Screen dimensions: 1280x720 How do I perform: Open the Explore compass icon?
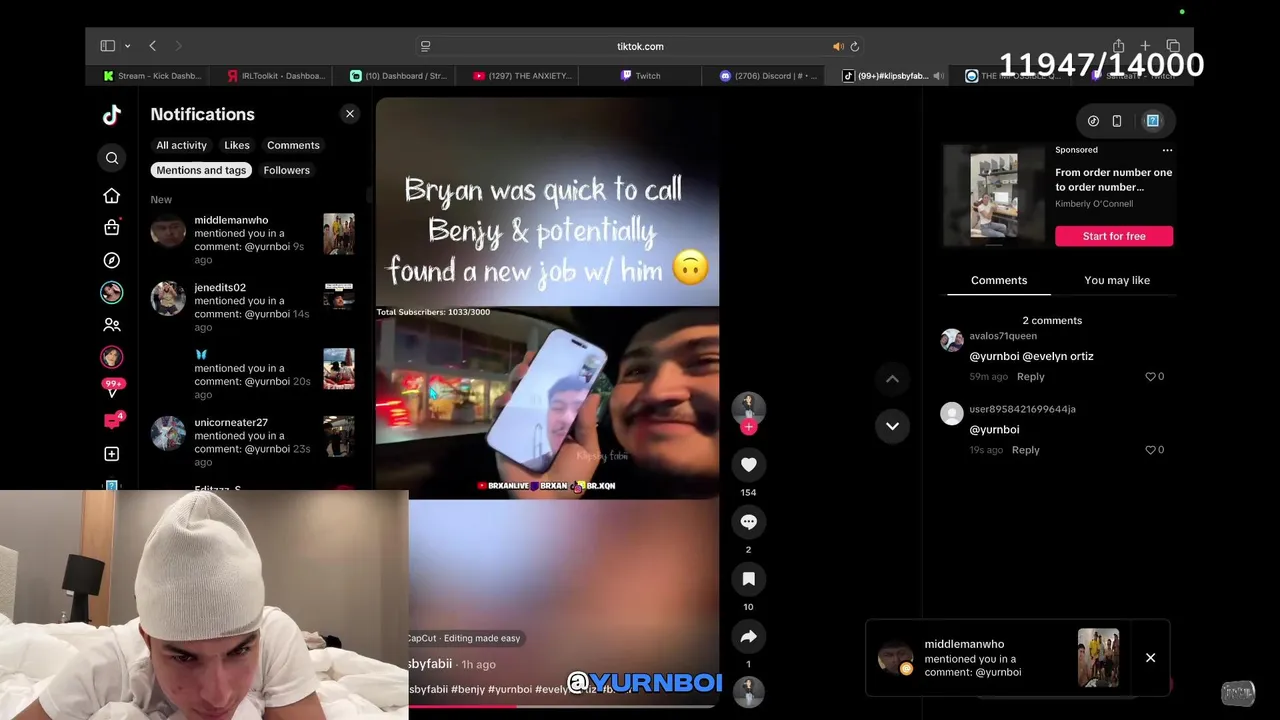pos(112,260)
